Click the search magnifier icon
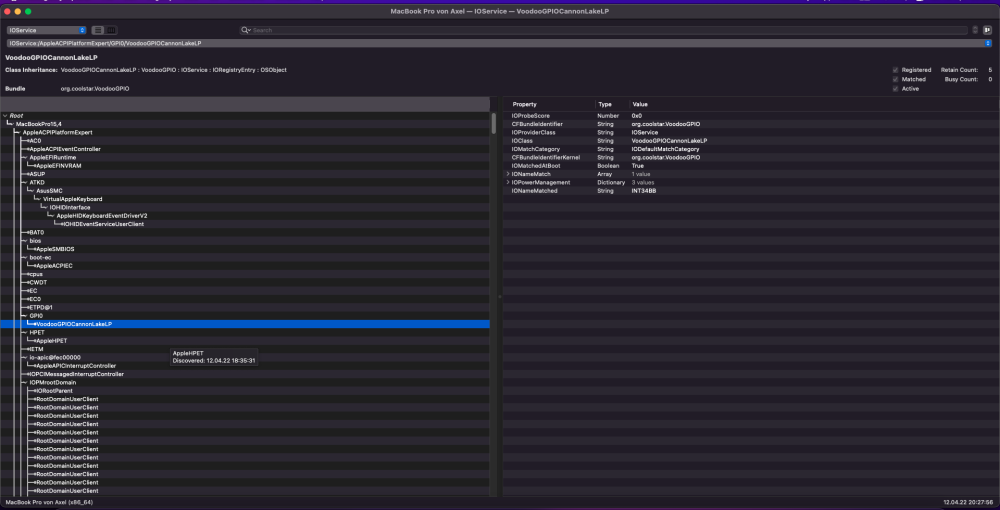The height and width of the screenshot is (510, 1000). [x=246, y=30]
